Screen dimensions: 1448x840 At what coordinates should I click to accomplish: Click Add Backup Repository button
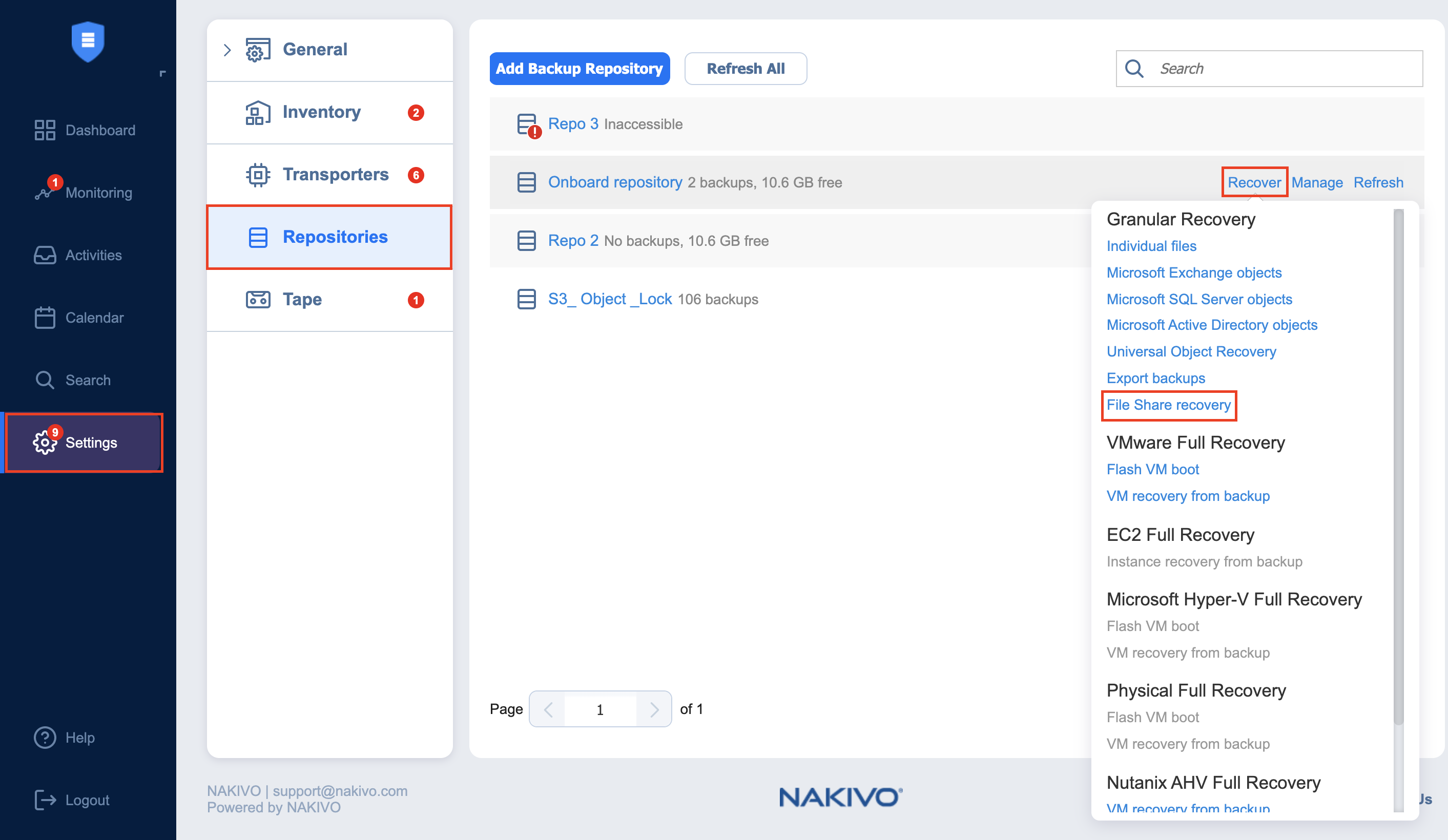[580, 68]
